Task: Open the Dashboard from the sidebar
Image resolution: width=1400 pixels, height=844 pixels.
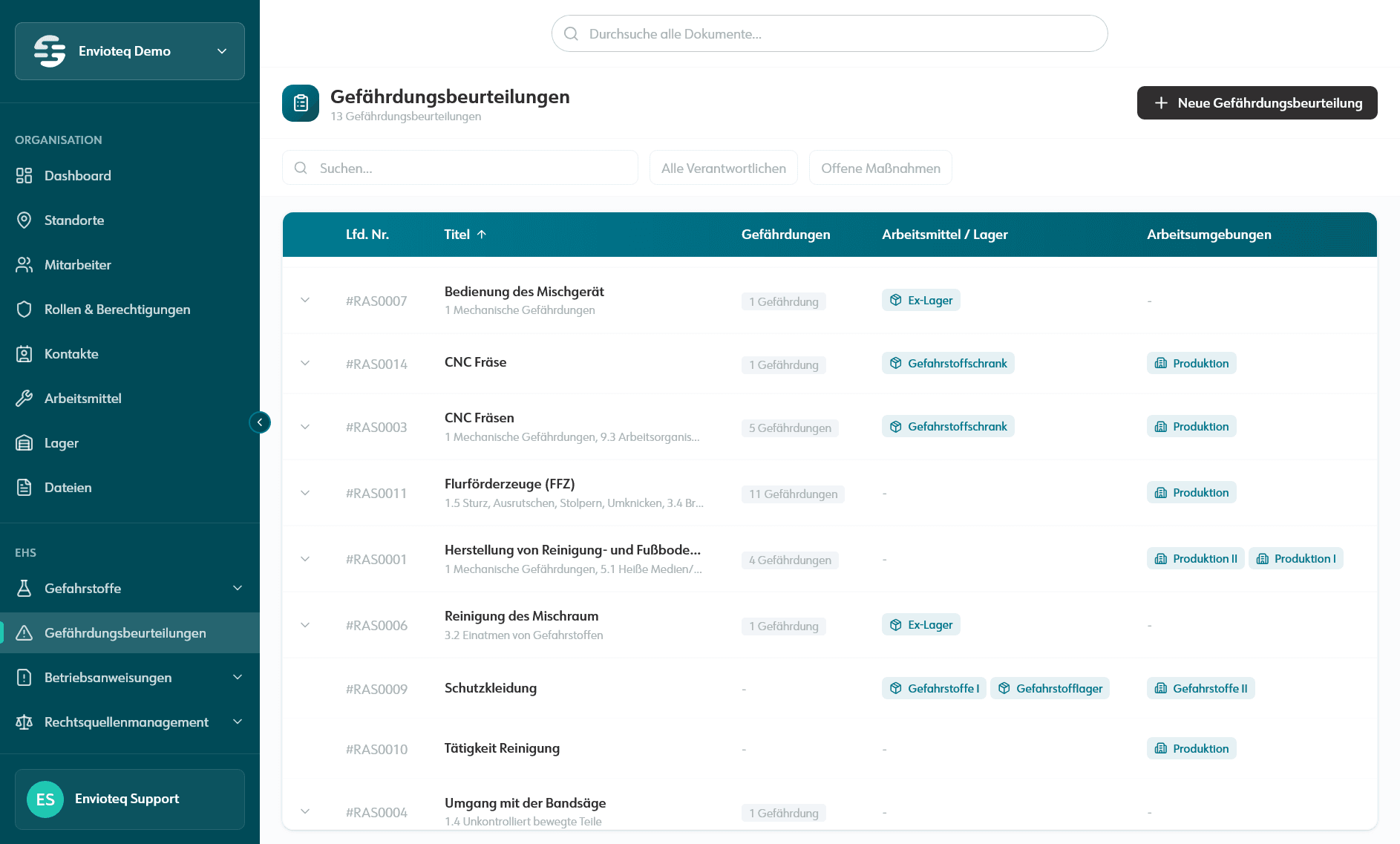Action: click(x=78, y=176)
